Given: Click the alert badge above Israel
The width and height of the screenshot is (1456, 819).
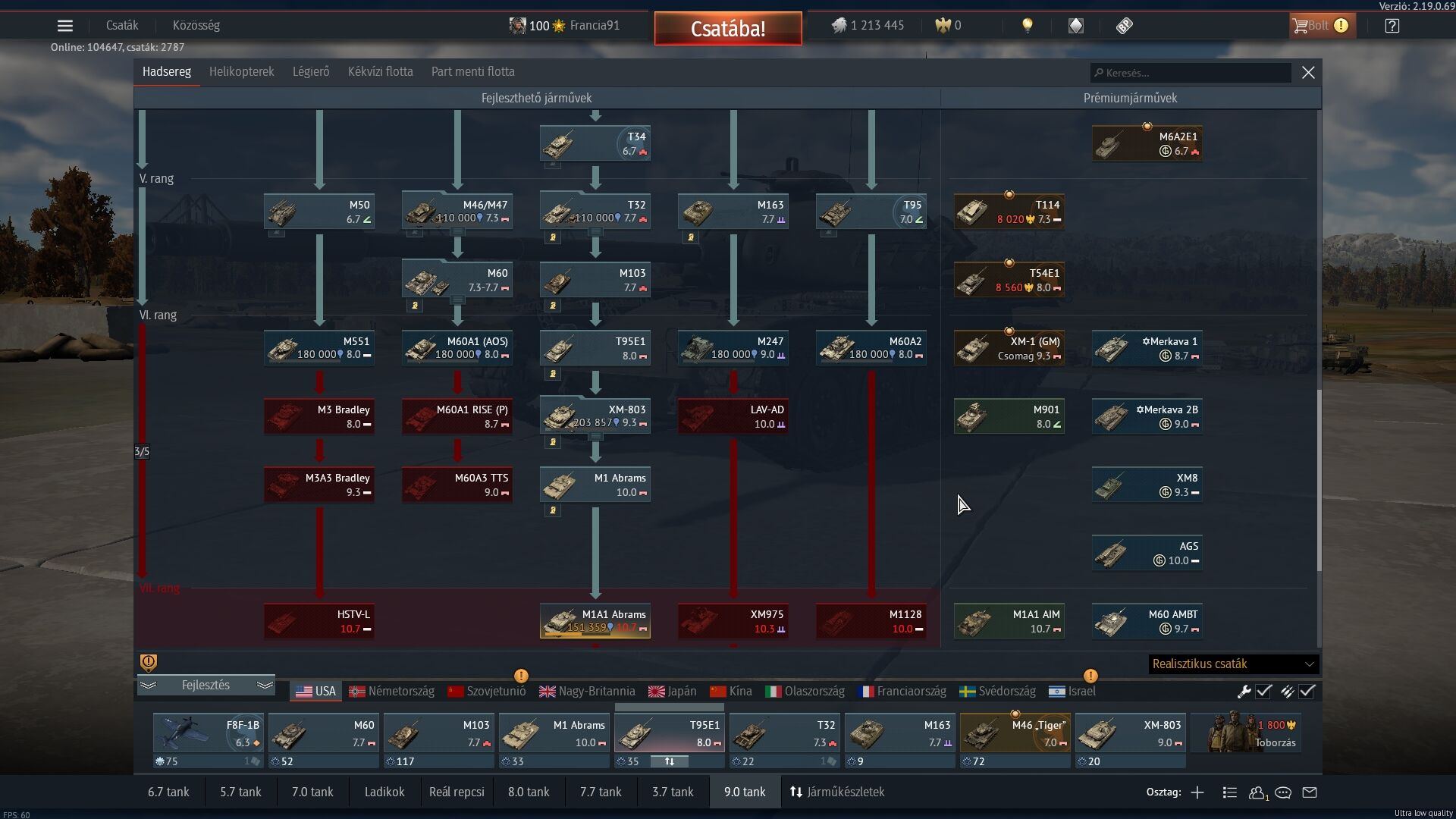Looking at the screenshot, I should click(1090, 676).
